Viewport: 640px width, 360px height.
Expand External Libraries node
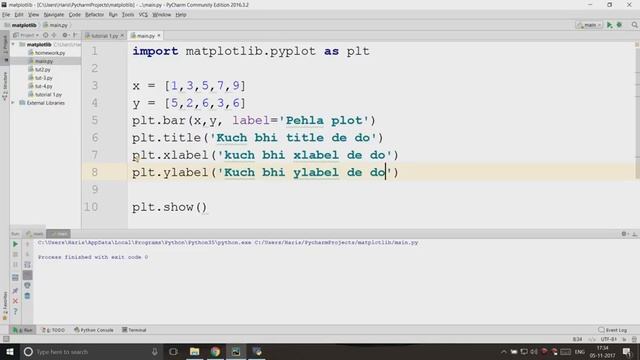click(13, 103)
